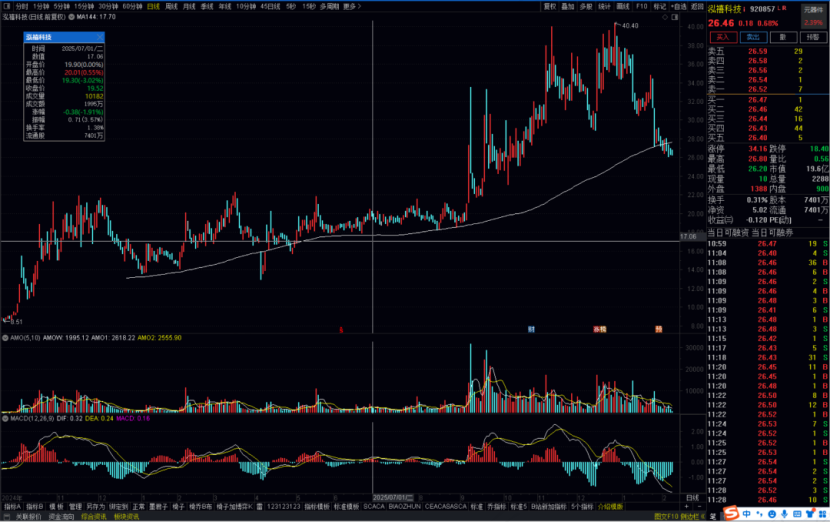Viewport: 830px width, 522px height.
Task: Open the 多周期 multi-period selector
Action: (x=328, y=5)
